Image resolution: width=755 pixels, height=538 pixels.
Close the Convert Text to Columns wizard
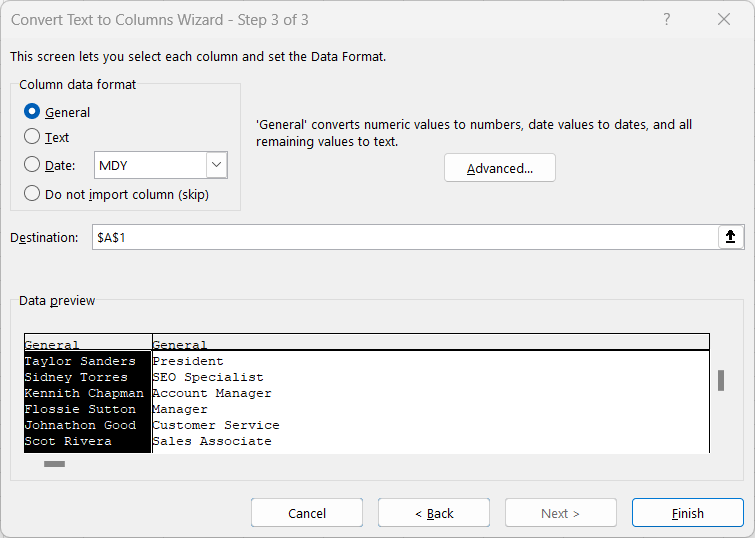click(x=724, y=19)
